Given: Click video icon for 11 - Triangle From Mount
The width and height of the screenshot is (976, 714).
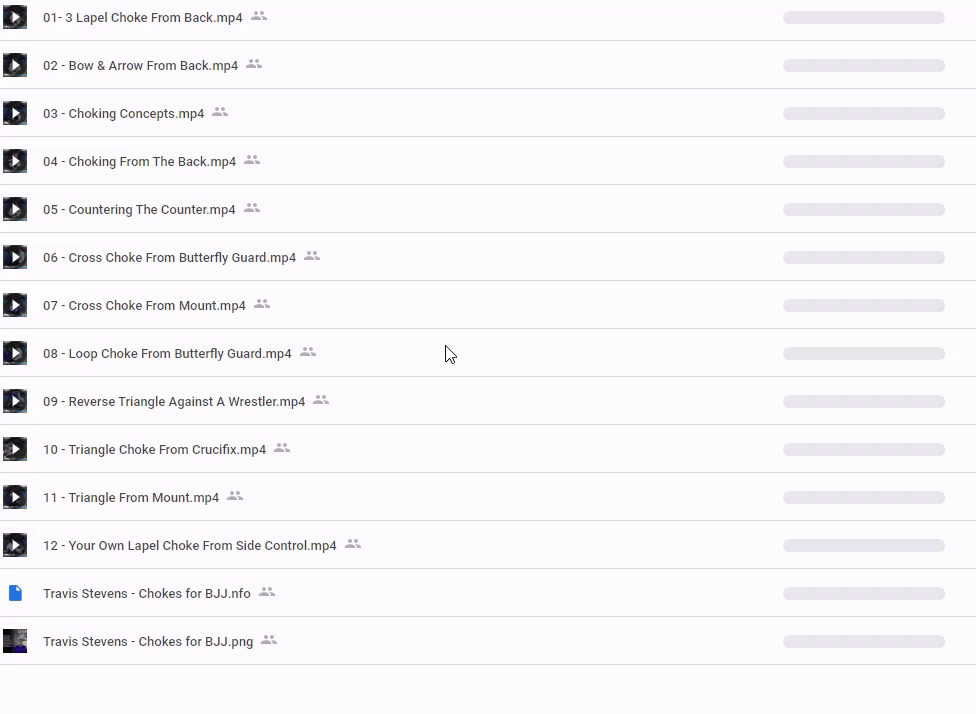Looking at the screenshot, I should point(15,497).
